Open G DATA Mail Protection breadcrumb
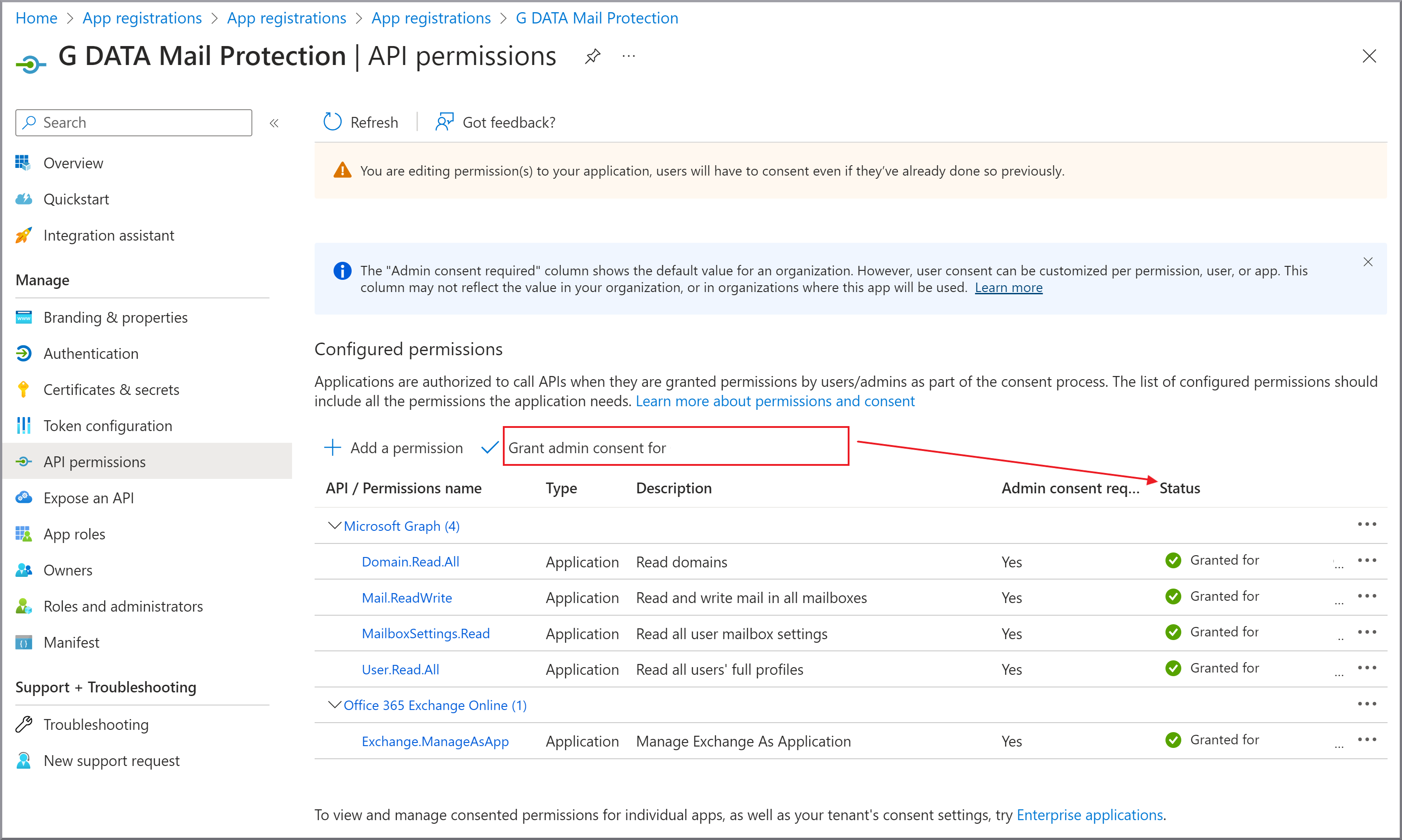This screenshot has height=840, width=1402. pyautogui.click(x=597, y=18)
